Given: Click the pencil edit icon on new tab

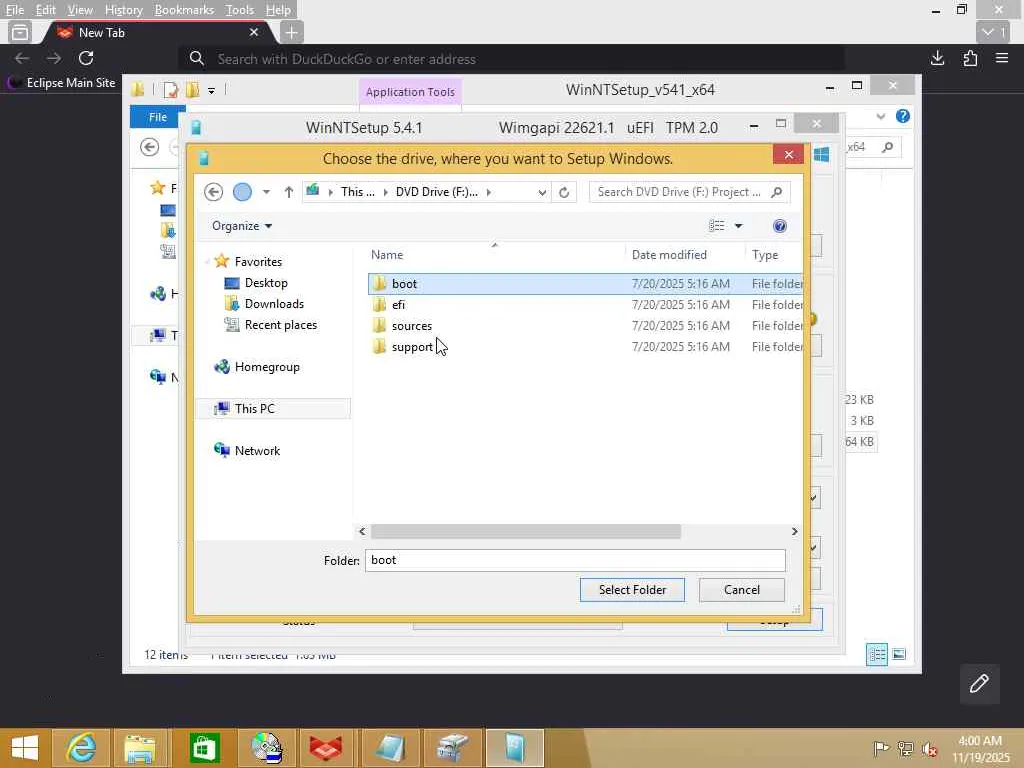Looking at the screenshot, I should pos(979,684).
